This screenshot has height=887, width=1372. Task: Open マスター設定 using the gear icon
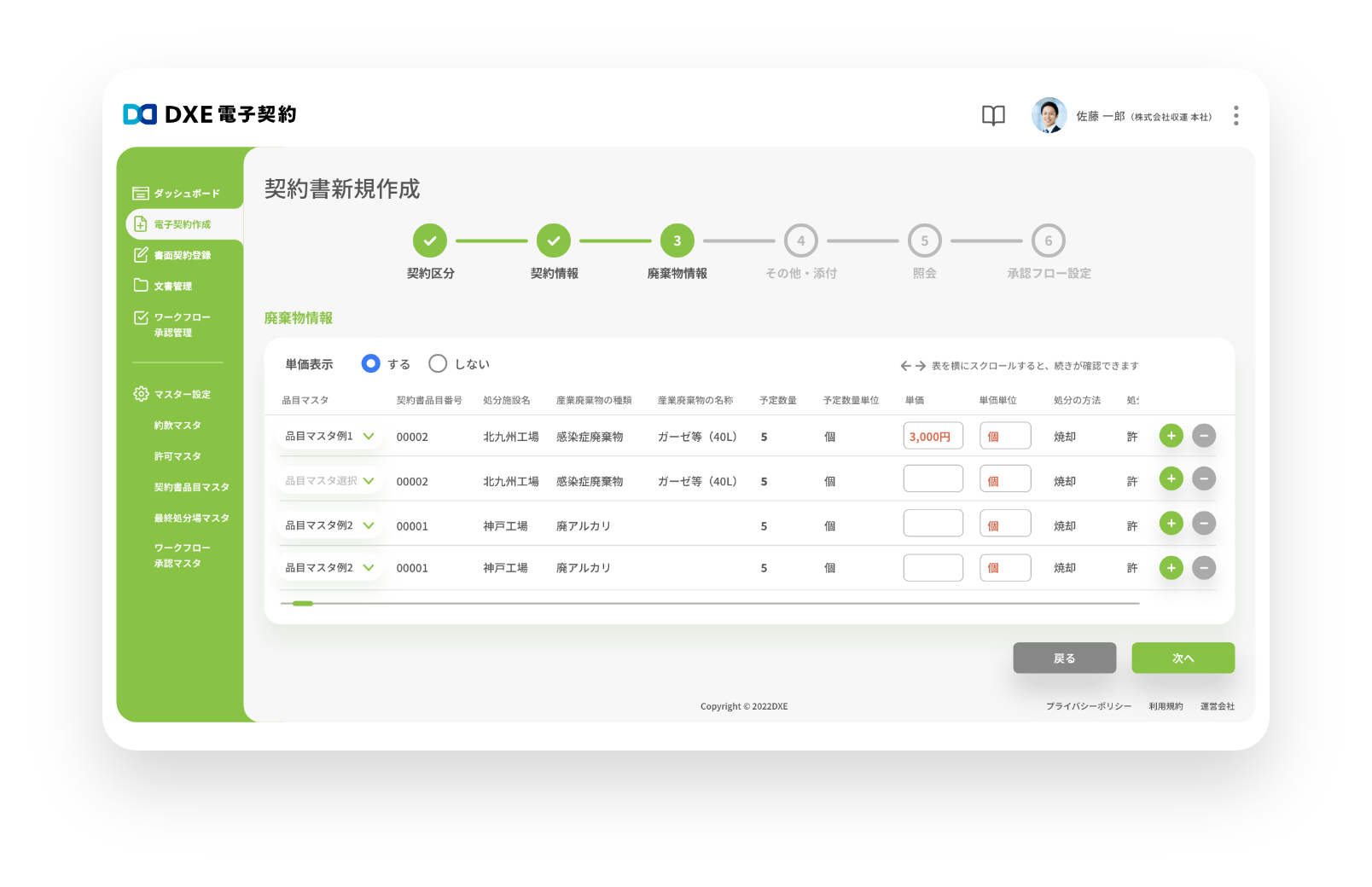click(x=140, y=394)
